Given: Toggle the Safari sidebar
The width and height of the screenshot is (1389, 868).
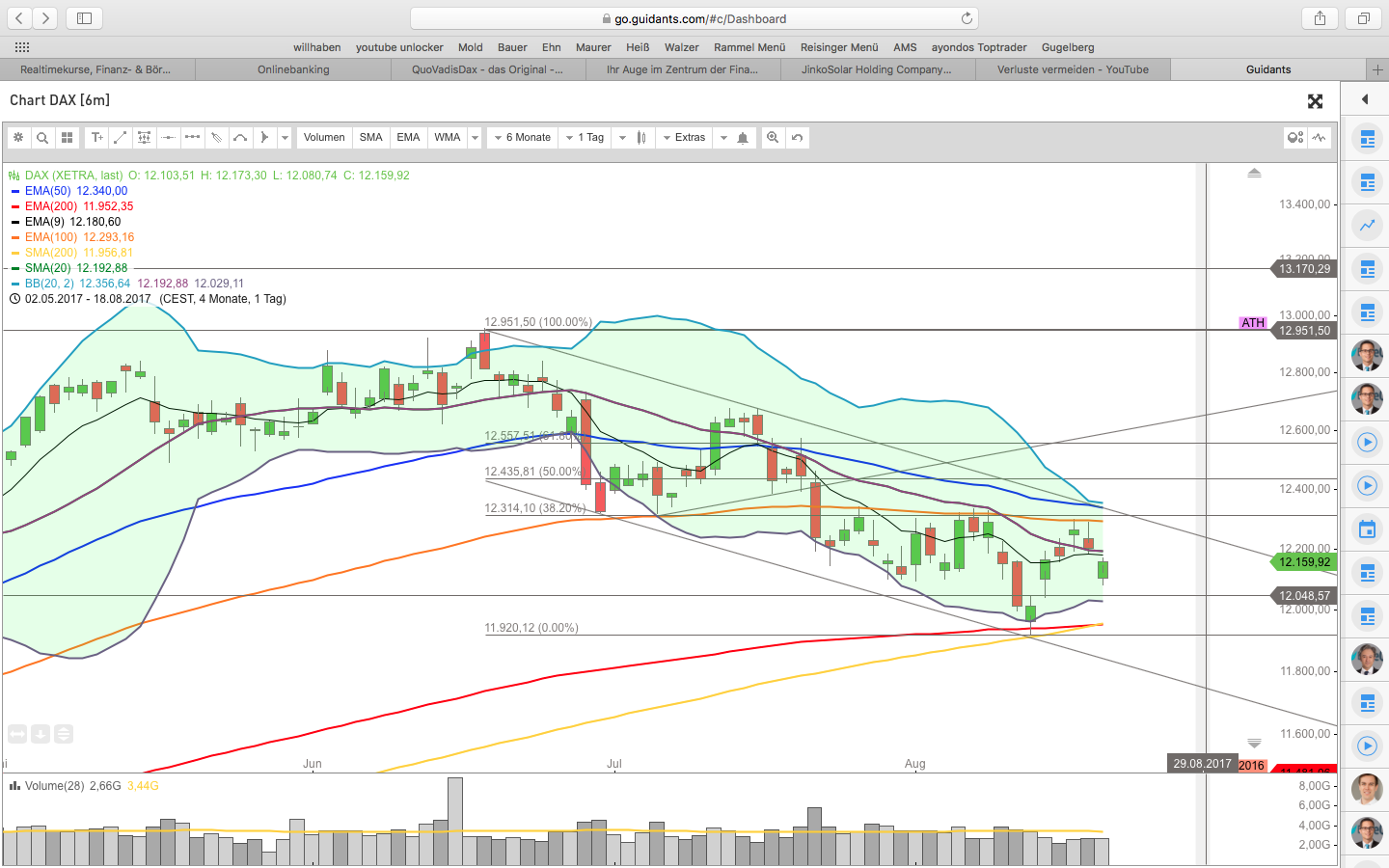Looking at the screenshot, I should point(84,18).
